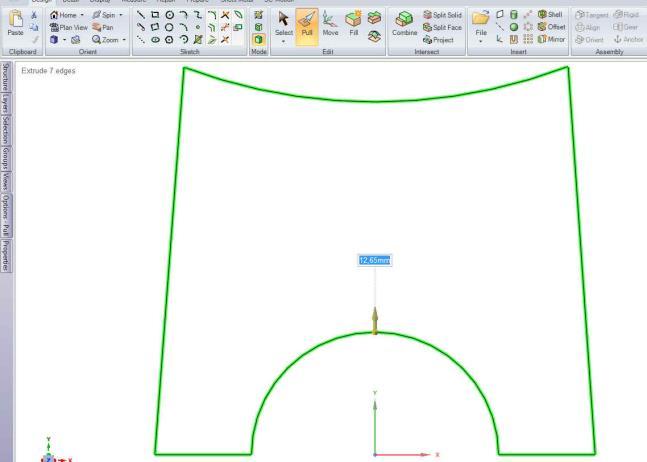
Task: Pick the Three-Point Arc tool
Action: [184, 28]
